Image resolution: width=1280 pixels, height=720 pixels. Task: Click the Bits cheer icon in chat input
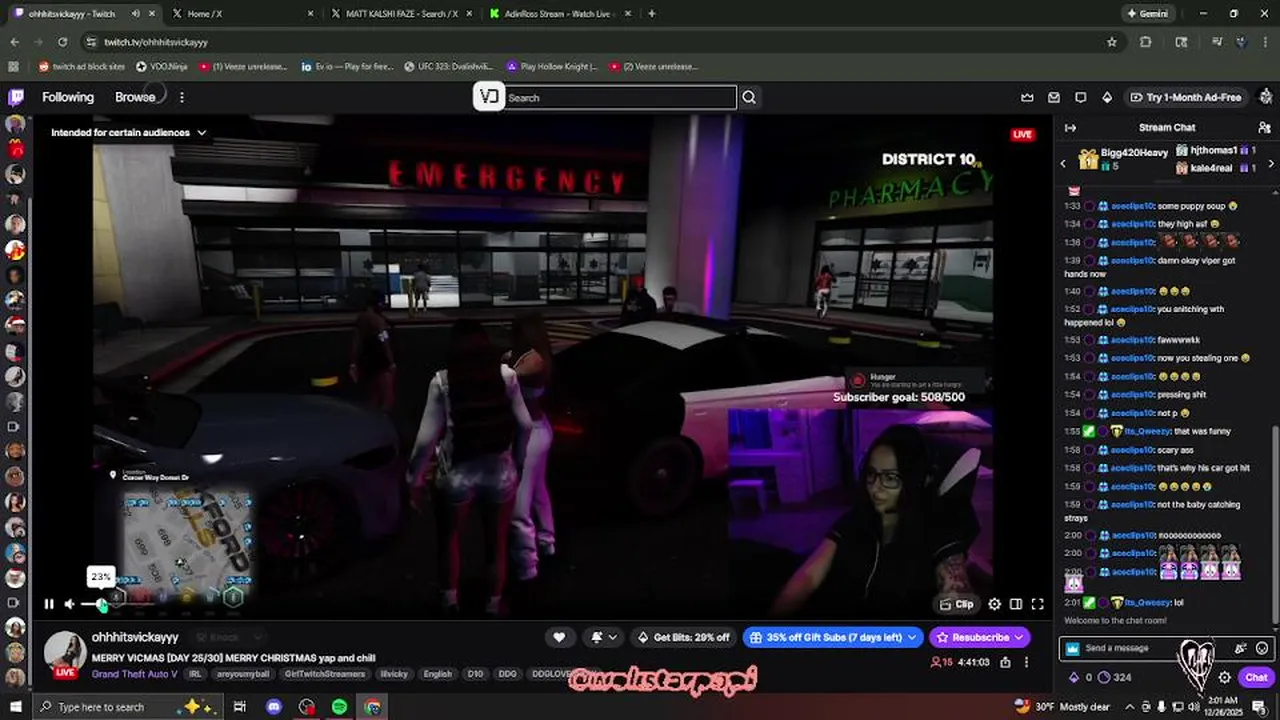click(x=1240, y=648)
